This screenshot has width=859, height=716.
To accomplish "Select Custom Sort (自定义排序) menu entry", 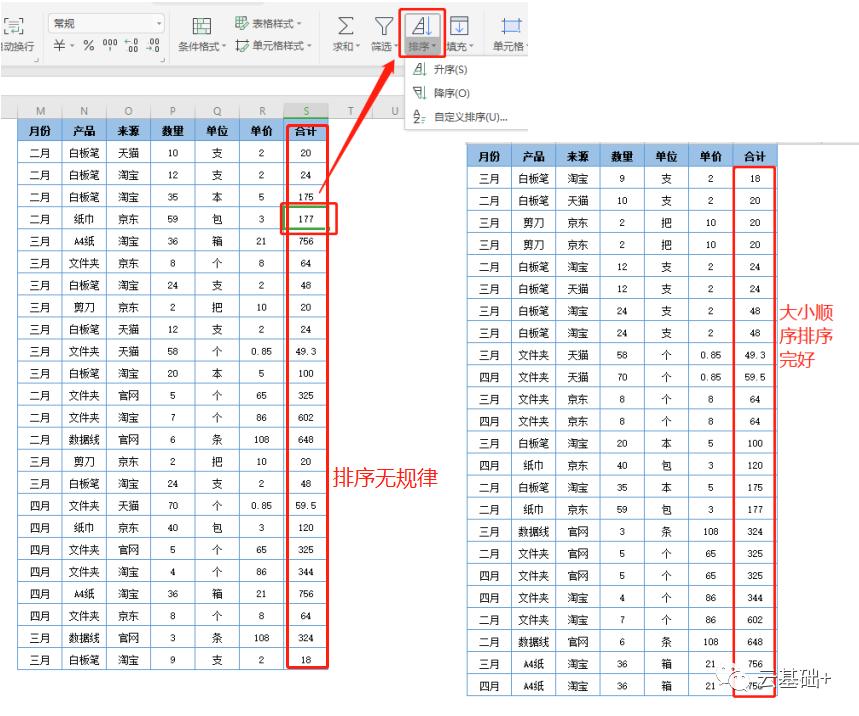I will tap(468, 117).
